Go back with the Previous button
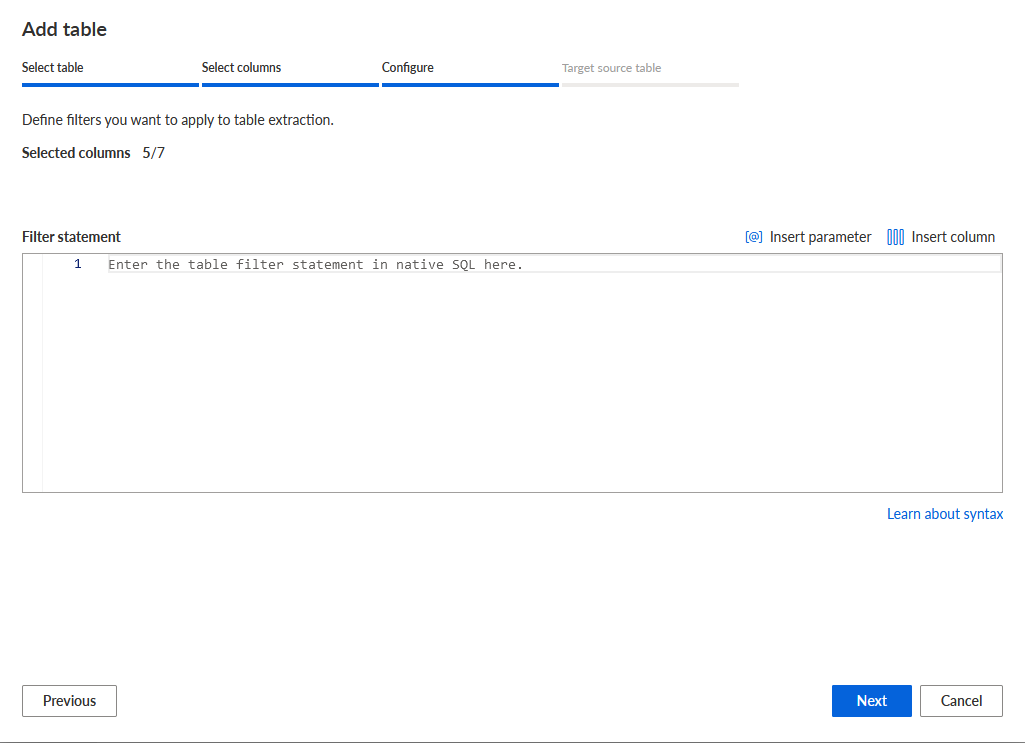The width and height of the screenshot is (1025, 743). pyautogui.click(x=69, y=701)
